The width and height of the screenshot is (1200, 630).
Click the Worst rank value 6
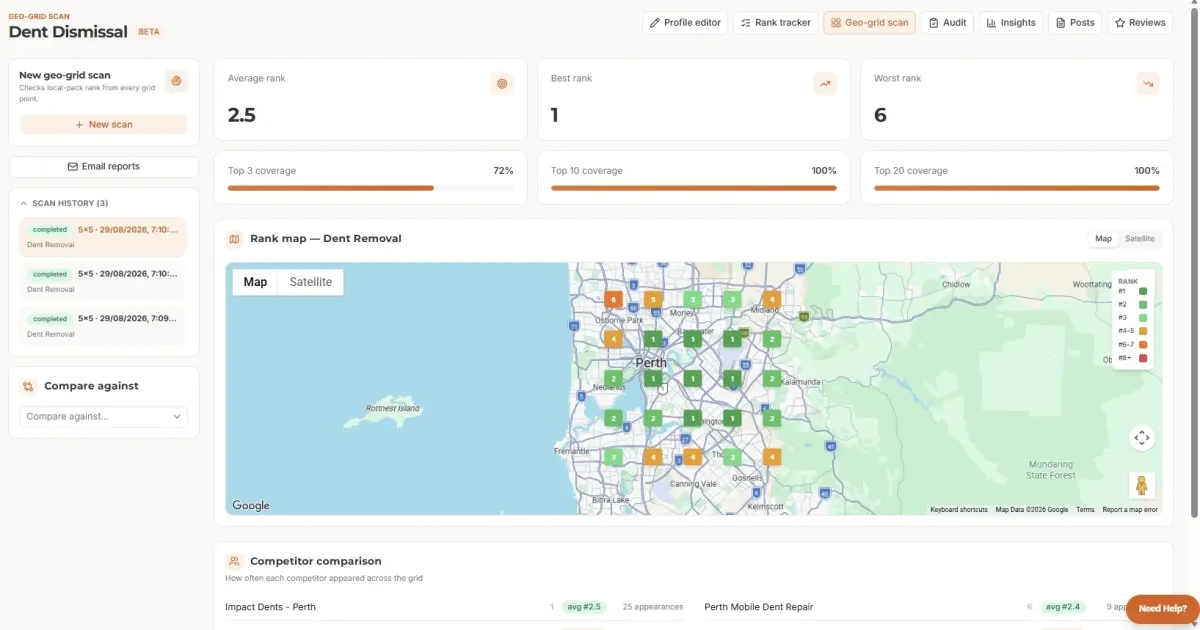[x=880, y=115]
